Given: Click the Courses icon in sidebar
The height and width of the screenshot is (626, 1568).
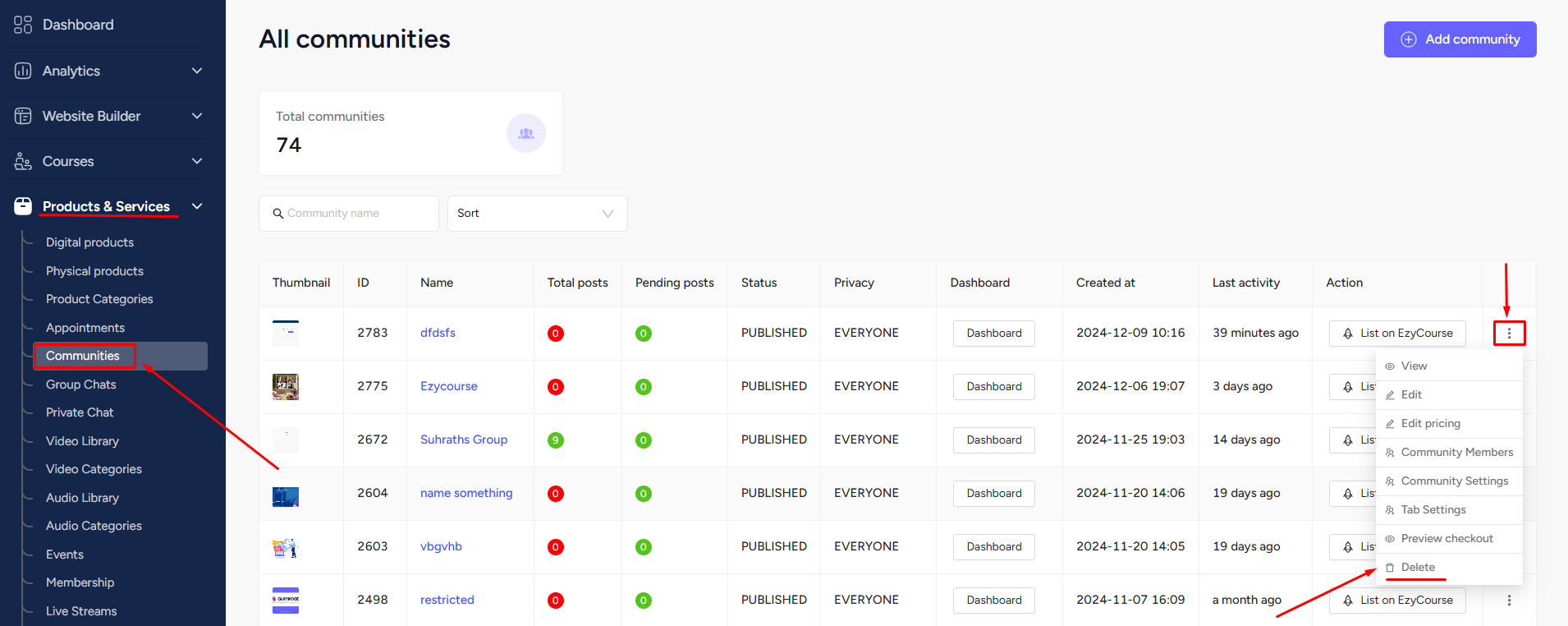Looking at the screenshot, I should pyautogui.click(x=23, y=161).
